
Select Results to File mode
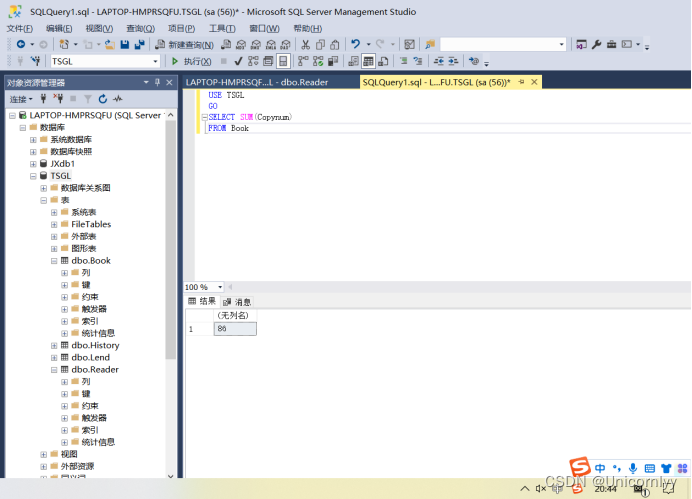(x=384, y=61)
